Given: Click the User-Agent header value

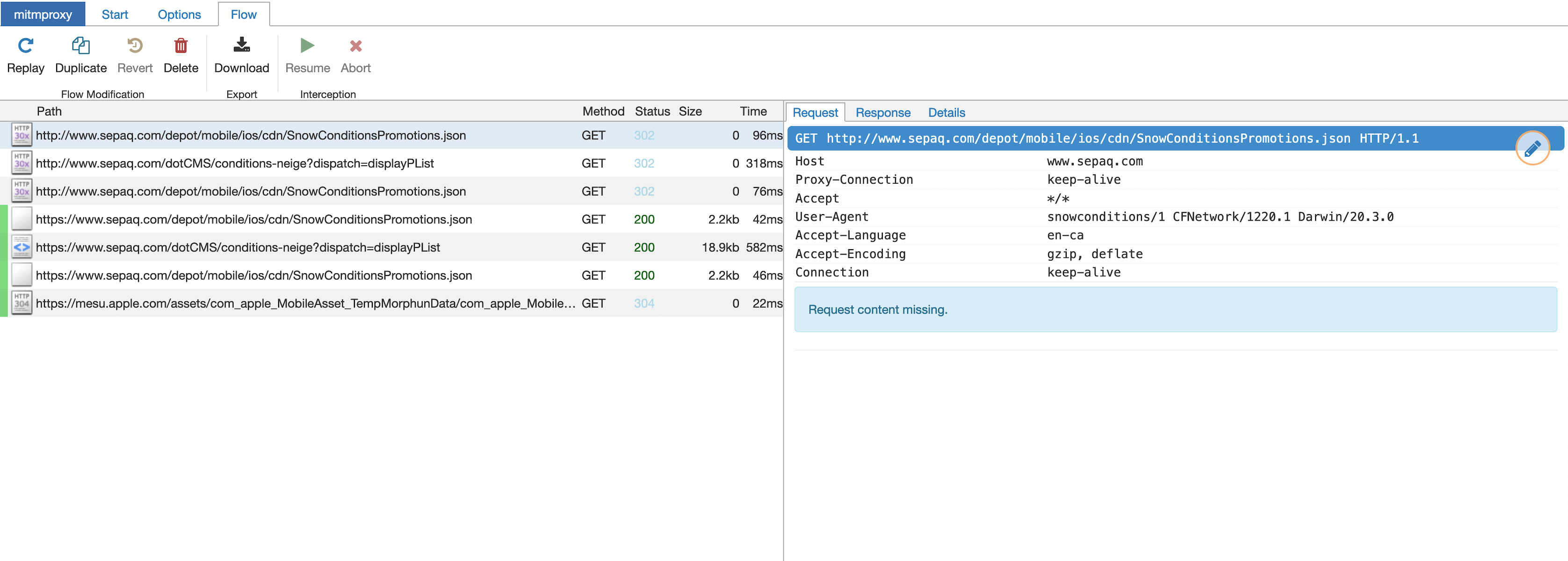Looking at the screenshot, I should (1220, 216).
